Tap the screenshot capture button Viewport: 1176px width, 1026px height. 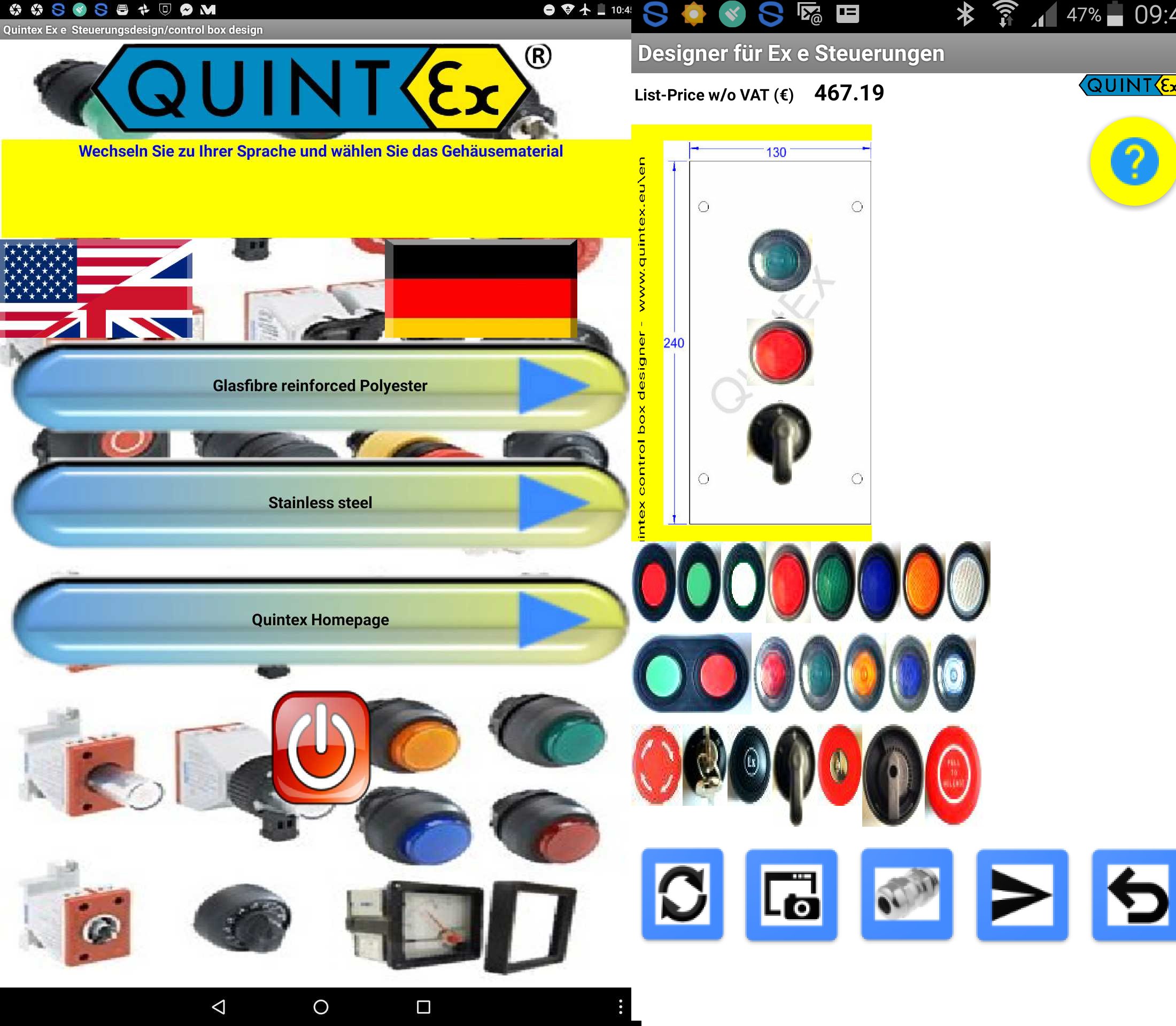coord(791,895)
